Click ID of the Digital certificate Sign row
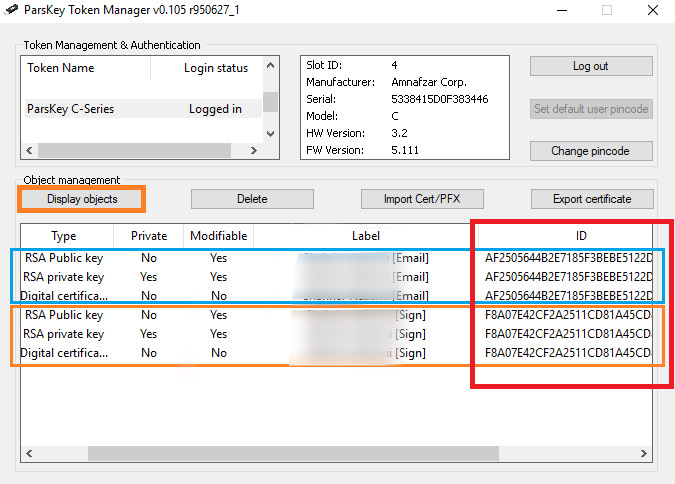The width and height of the screenshot is (675, 484). coord(568,353)
